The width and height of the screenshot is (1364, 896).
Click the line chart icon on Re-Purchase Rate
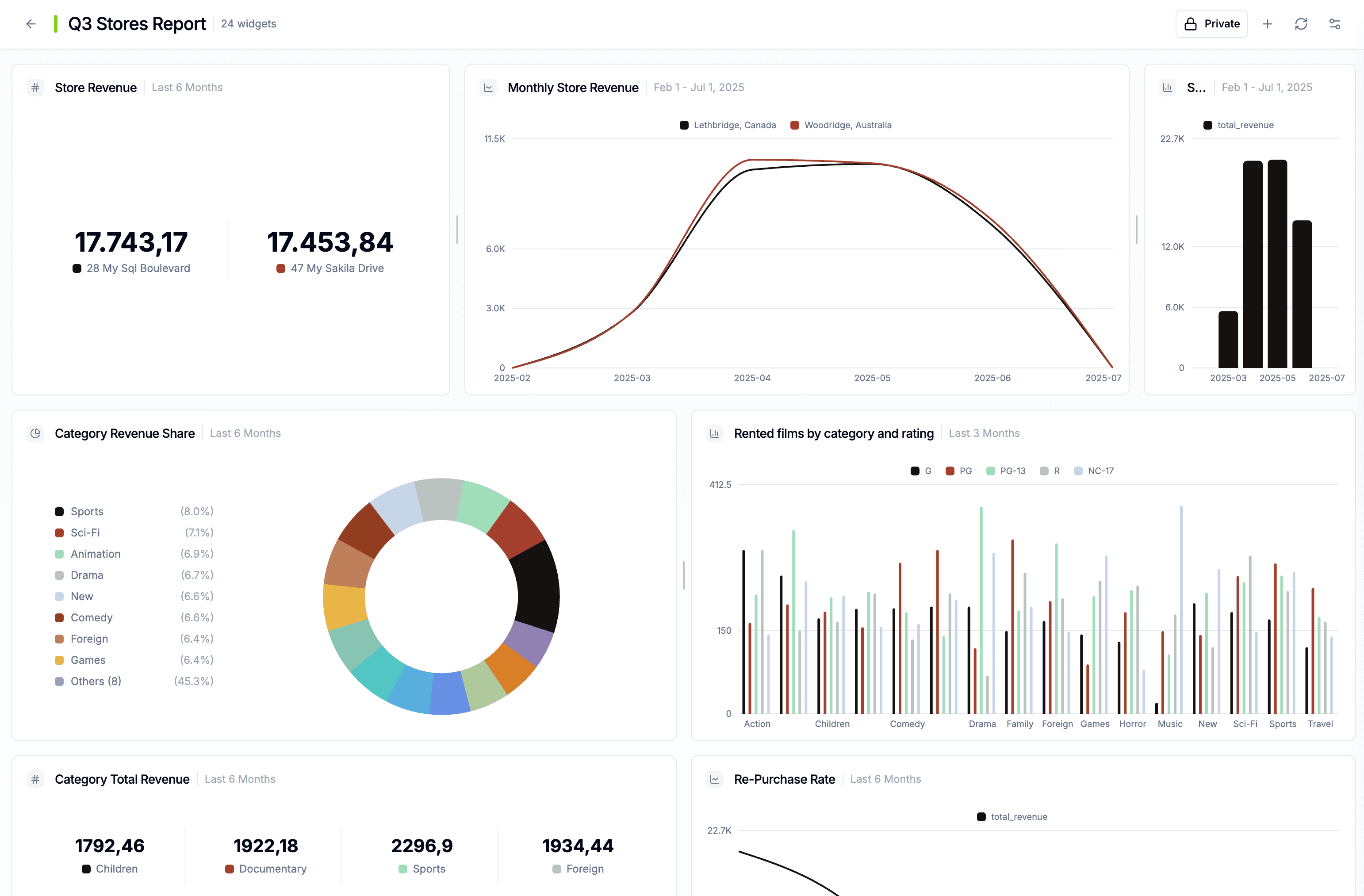tap(714, 779)
